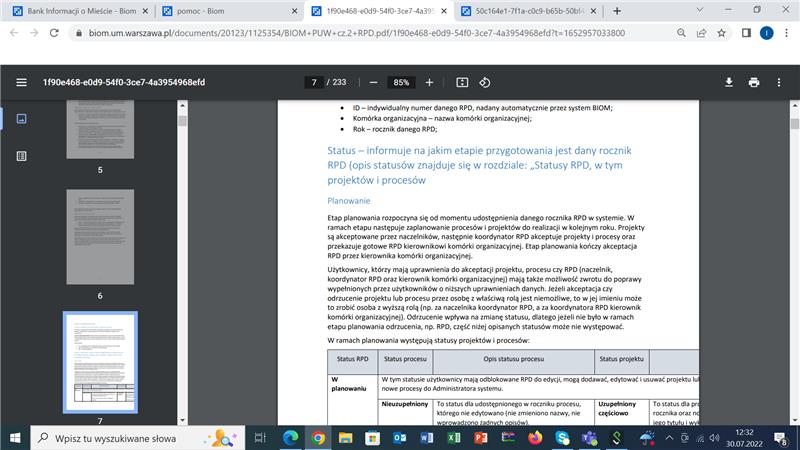The image size is (800, 450).
Task: Open PDF viewer more actions menu
Action: 779,82
